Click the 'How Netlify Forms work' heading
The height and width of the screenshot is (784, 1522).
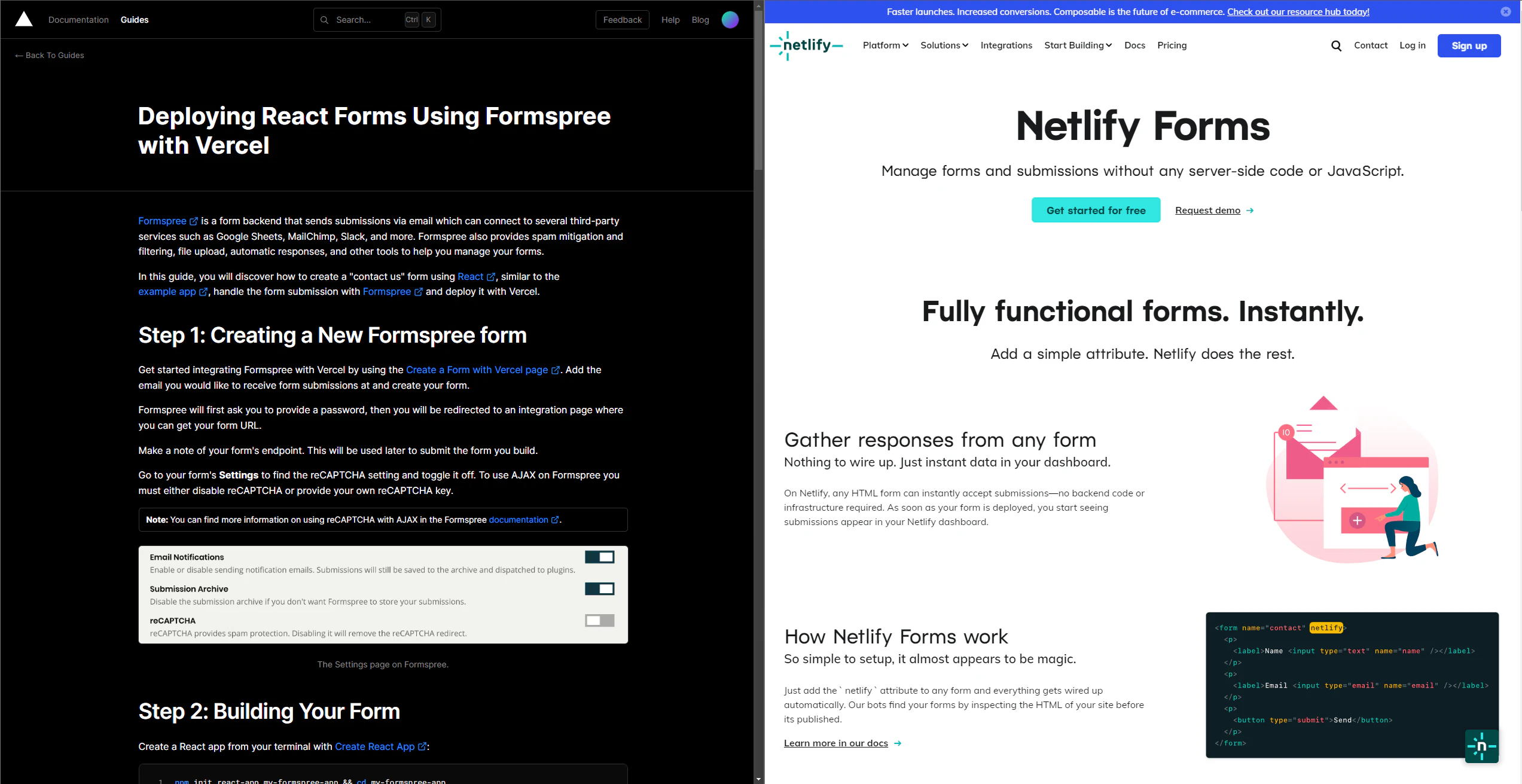pyautogui.click(x=896, y=636)
